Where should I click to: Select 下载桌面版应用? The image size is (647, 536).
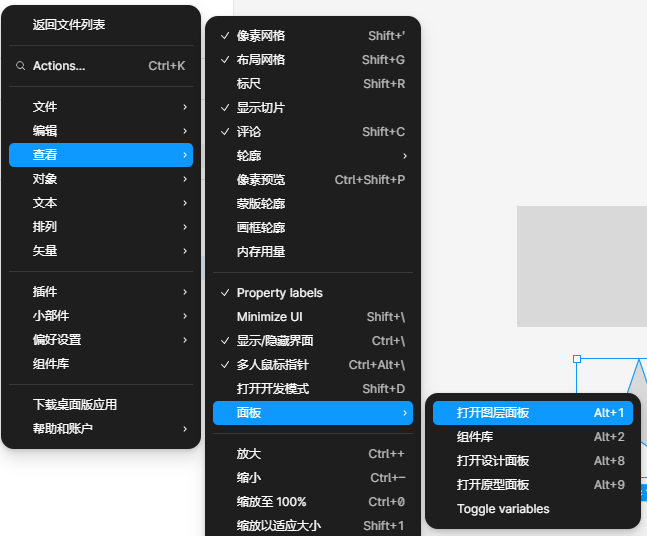101,404
